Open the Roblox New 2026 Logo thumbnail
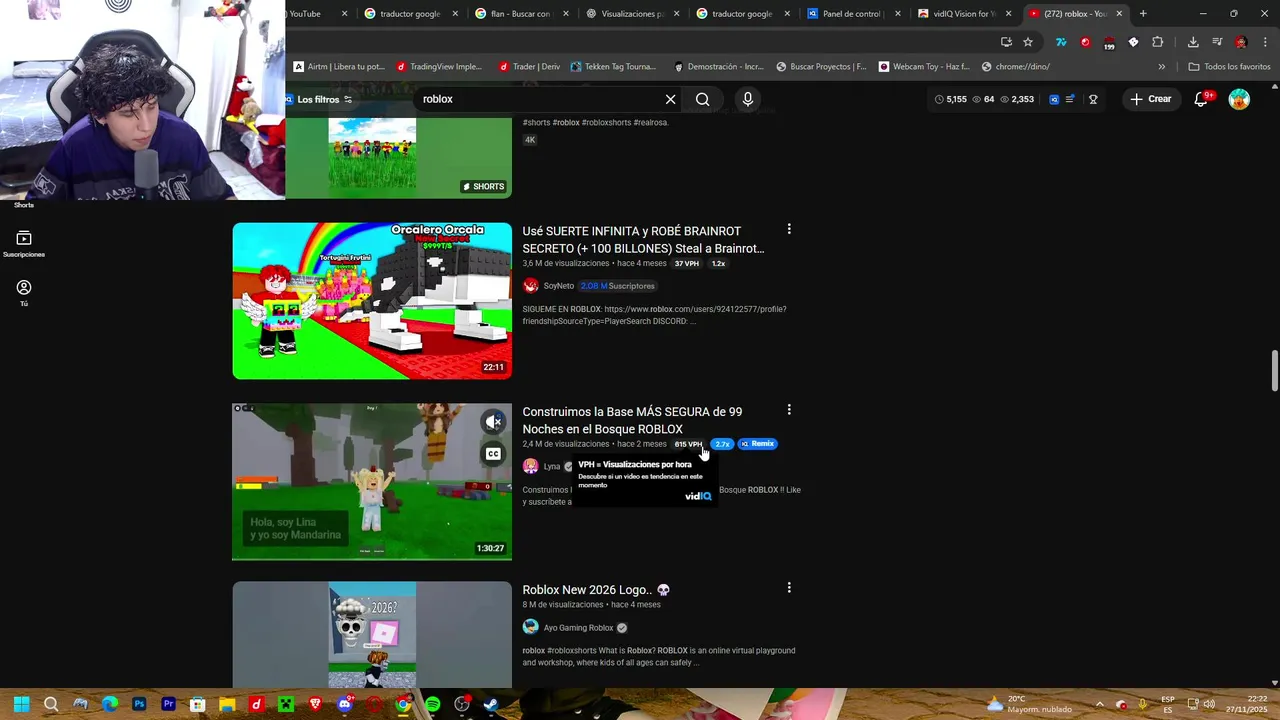 pos(372,635)
